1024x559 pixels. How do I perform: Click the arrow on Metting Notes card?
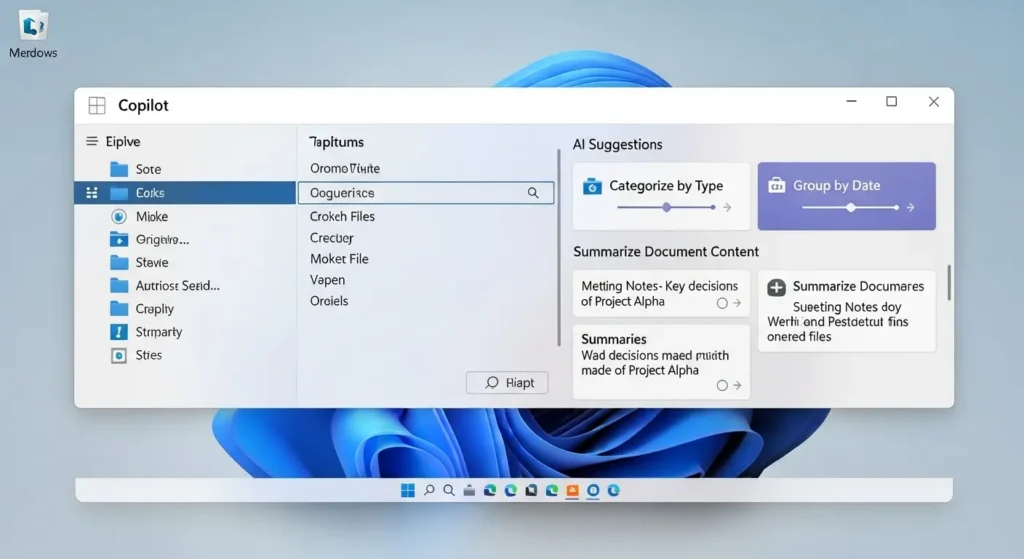737,303
